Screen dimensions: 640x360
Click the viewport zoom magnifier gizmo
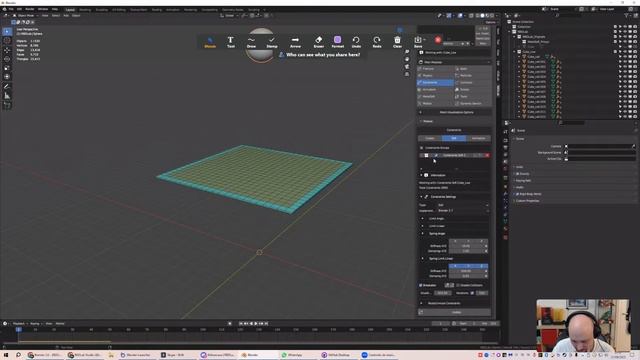click(x=407, y=52)
